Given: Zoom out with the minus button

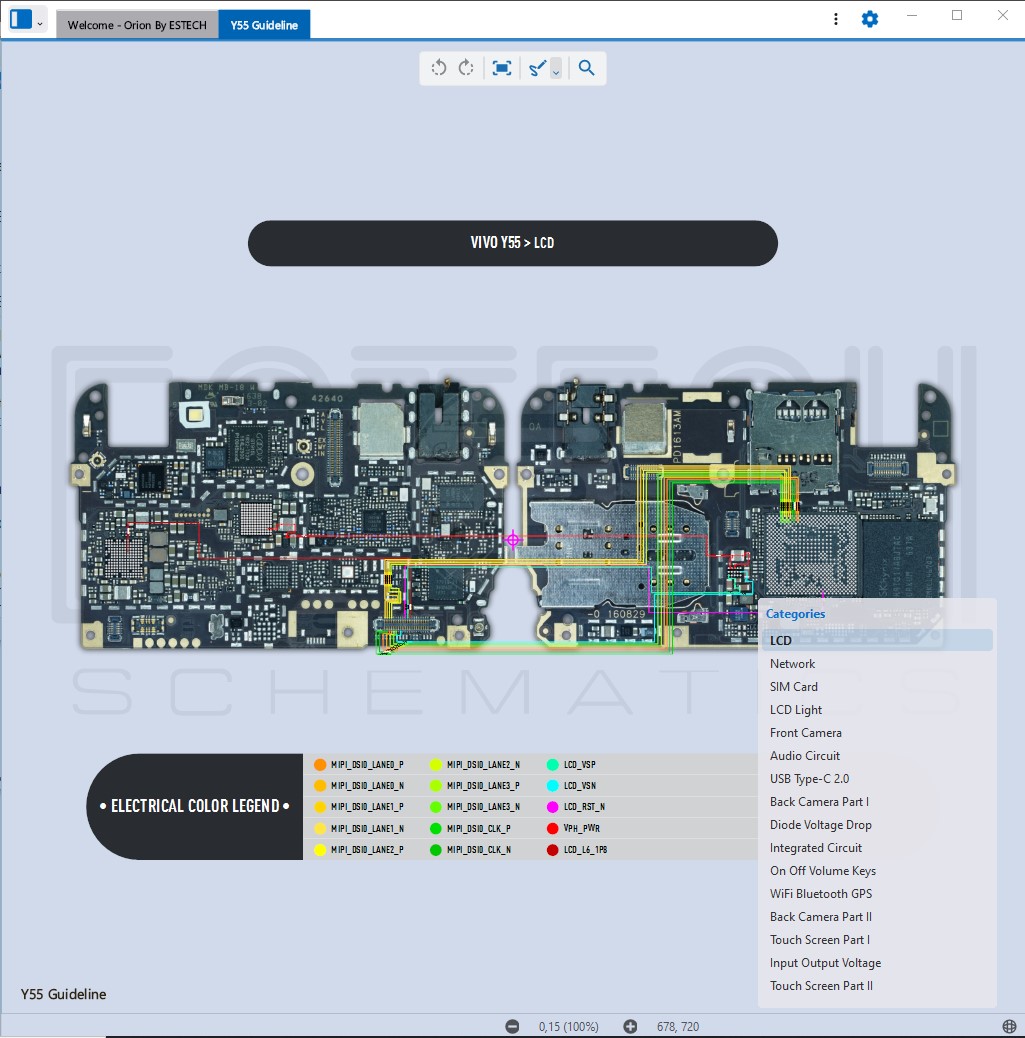Looking at the screenshot, I should coord(512,1026).
